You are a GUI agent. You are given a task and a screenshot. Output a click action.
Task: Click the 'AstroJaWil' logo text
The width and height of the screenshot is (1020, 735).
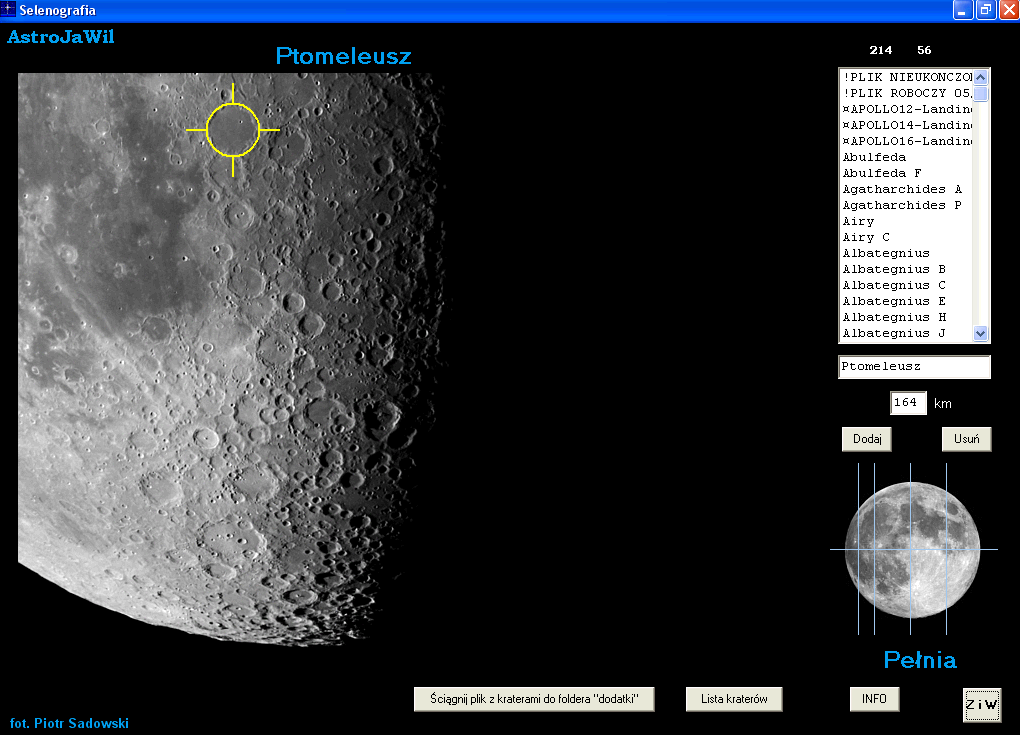tap(60, 37)
